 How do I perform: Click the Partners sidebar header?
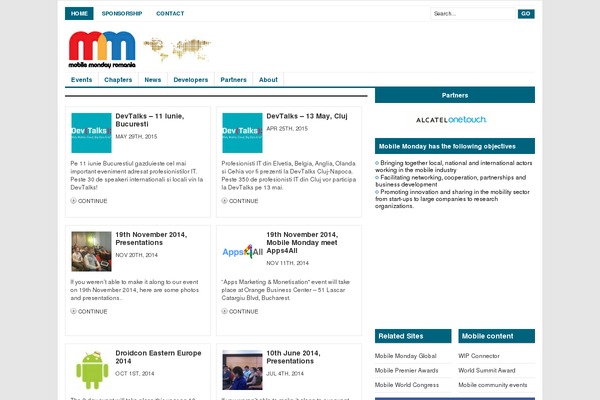point(455,95)
